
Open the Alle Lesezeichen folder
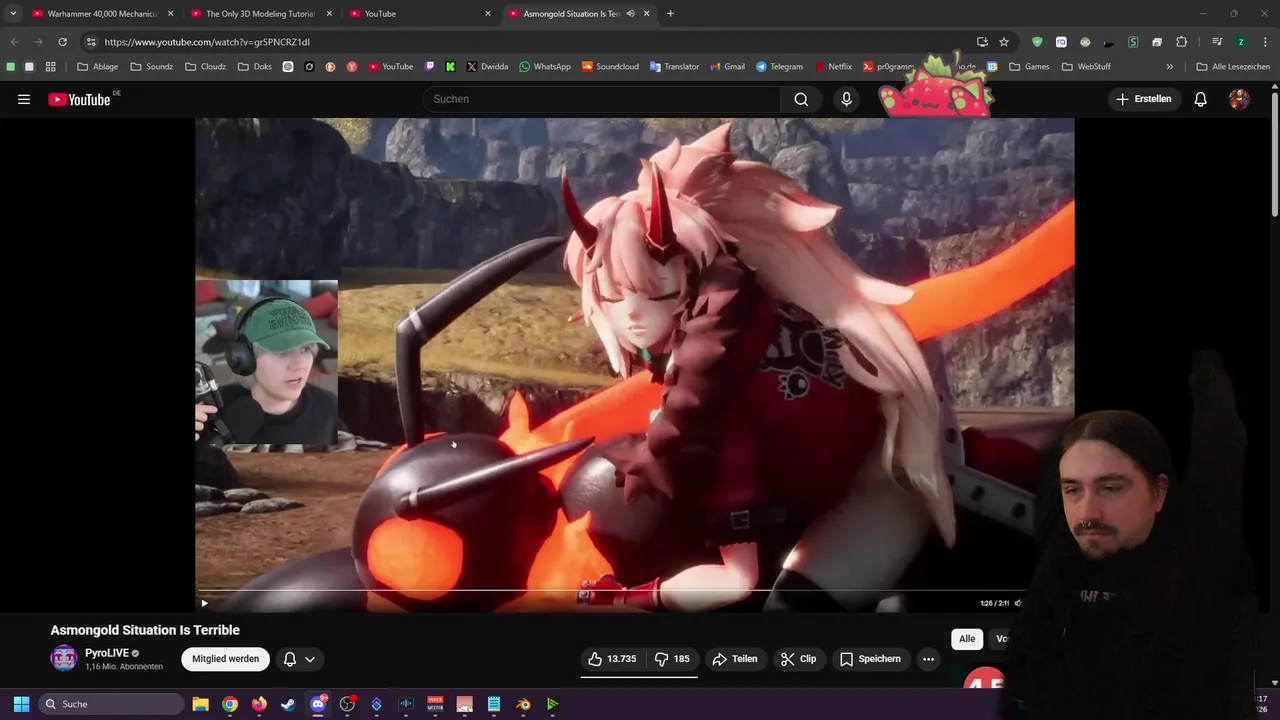(x=1233, y=67)
